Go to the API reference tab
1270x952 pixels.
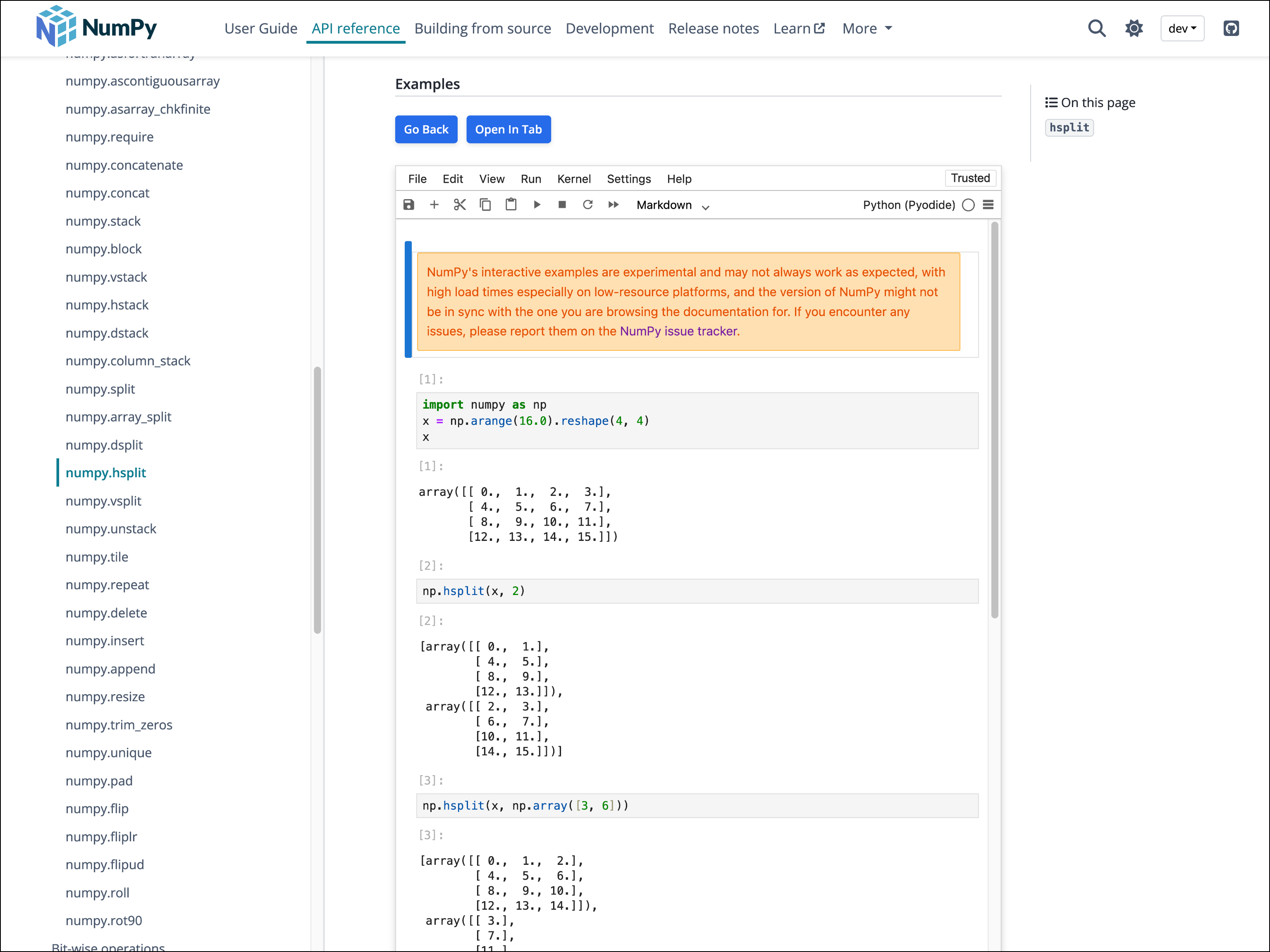point(356,28)
